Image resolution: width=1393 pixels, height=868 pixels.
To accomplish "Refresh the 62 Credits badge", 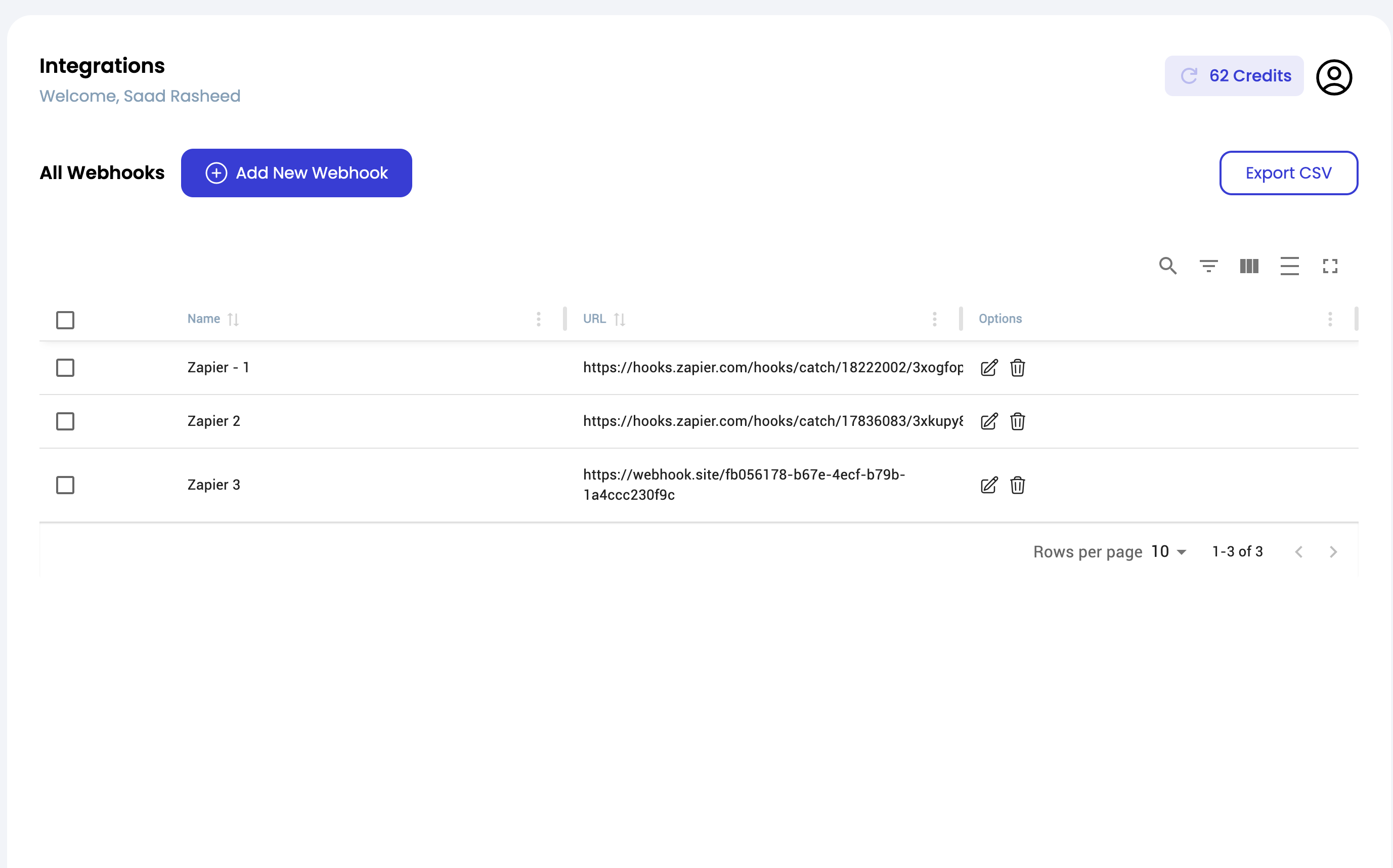I will 1189,76.
